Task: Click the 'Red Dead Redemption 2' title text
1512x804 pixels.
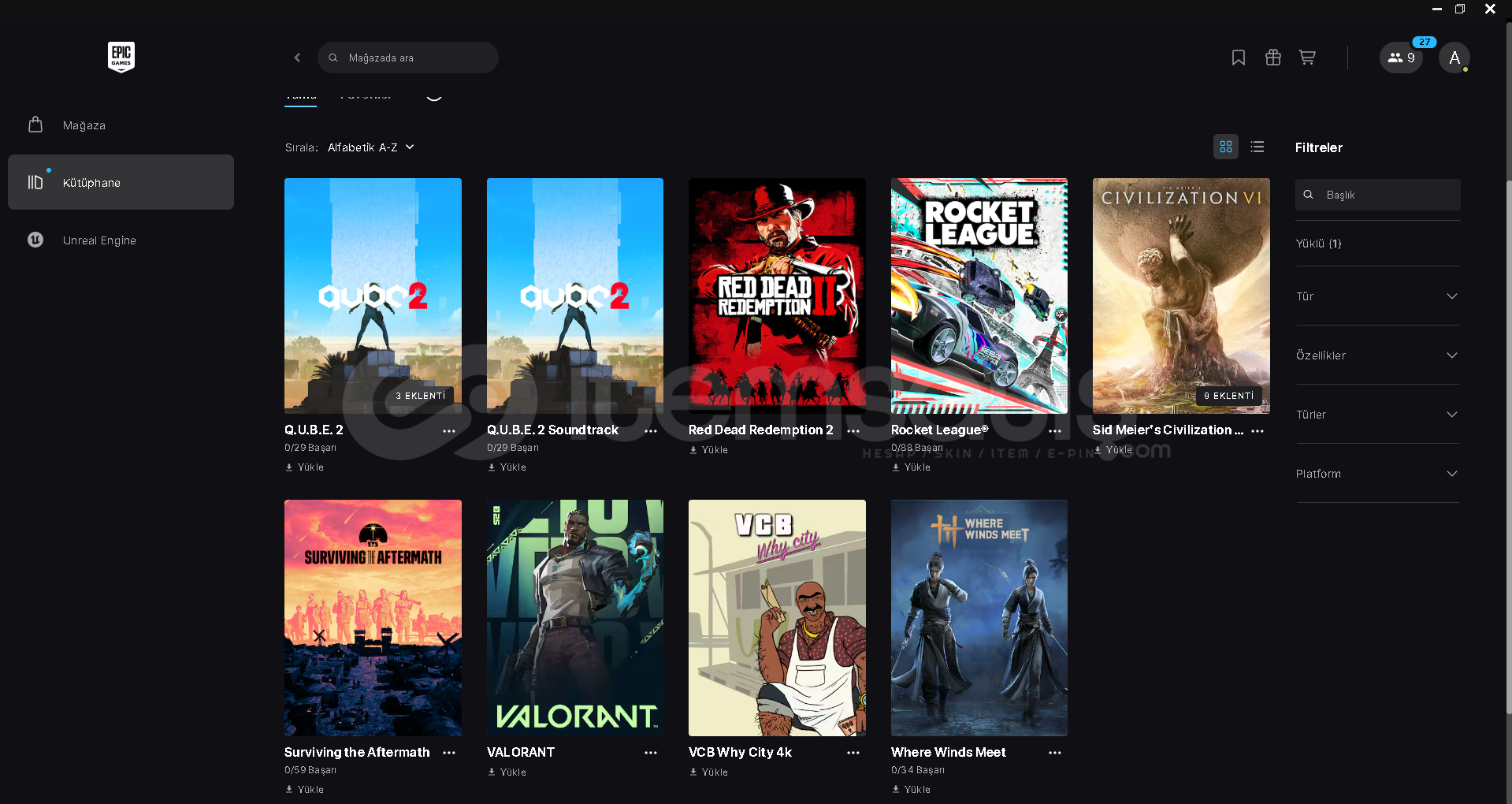Action: tap(760, 430)
